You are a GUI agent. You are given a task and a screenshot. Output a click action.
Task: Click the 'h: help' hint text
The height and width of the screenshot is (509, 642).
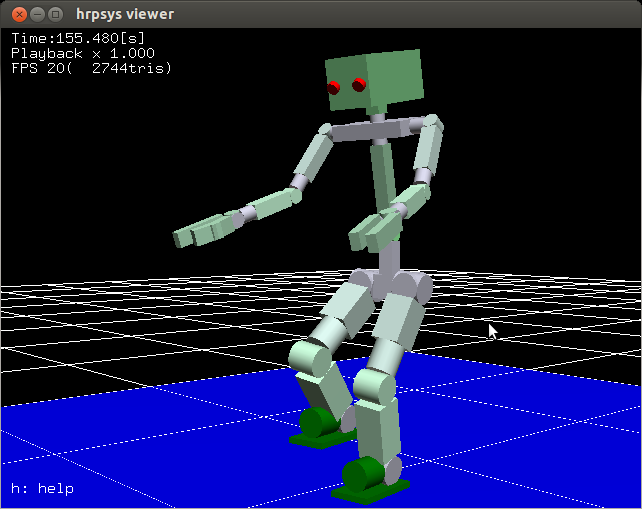[42, 489]
